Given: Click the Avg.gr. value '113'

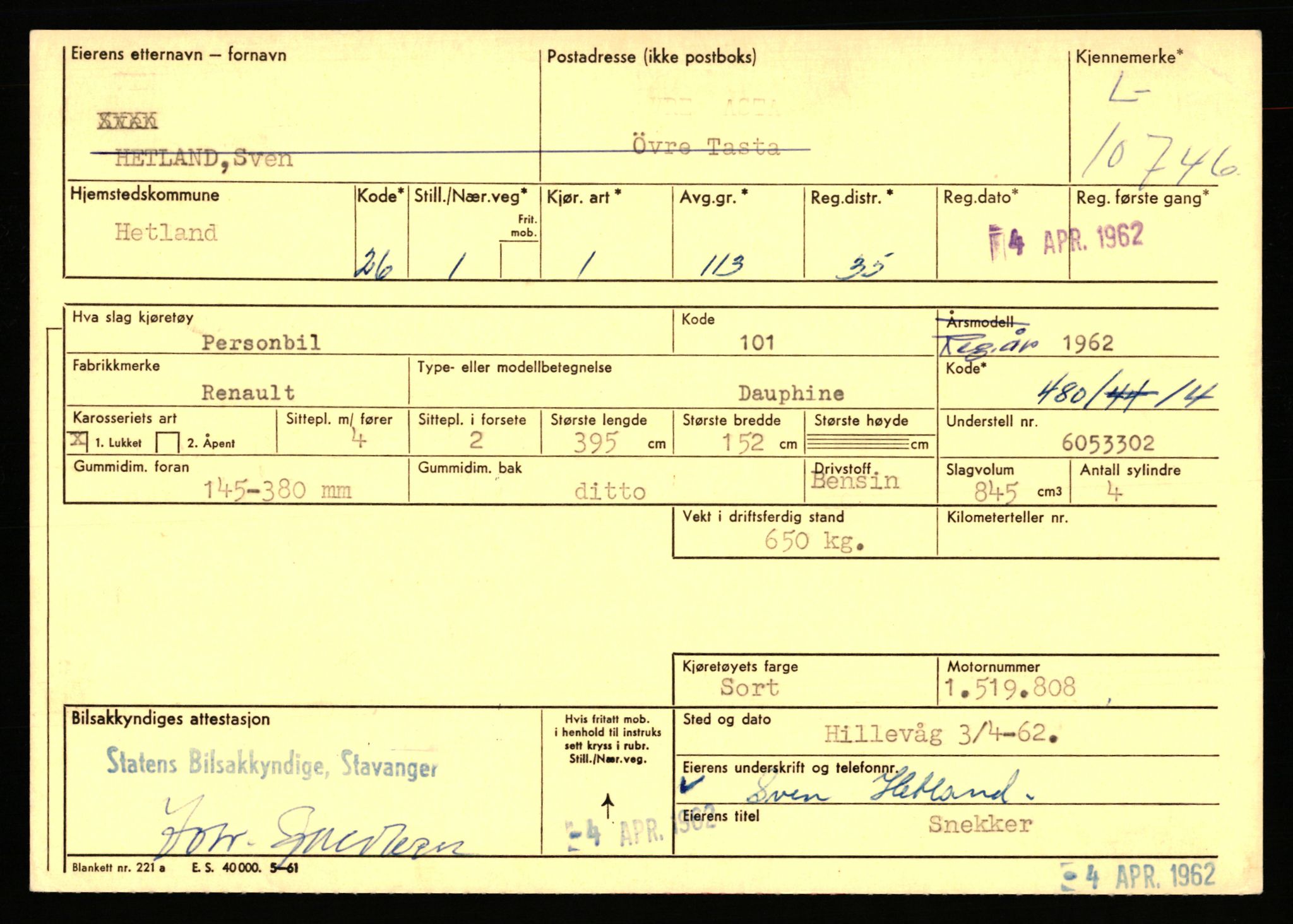Looking at the screenshot, I should (721, 266).
